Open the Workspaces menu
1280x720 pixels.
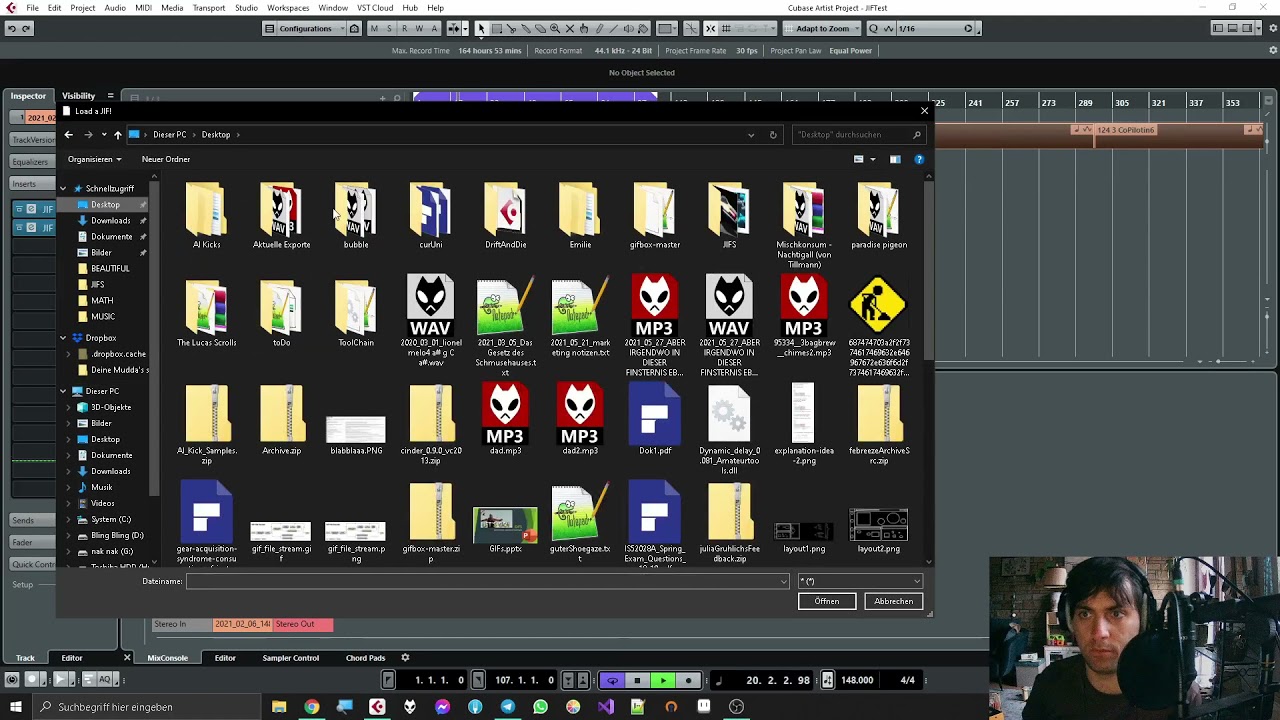click(288, 8)
